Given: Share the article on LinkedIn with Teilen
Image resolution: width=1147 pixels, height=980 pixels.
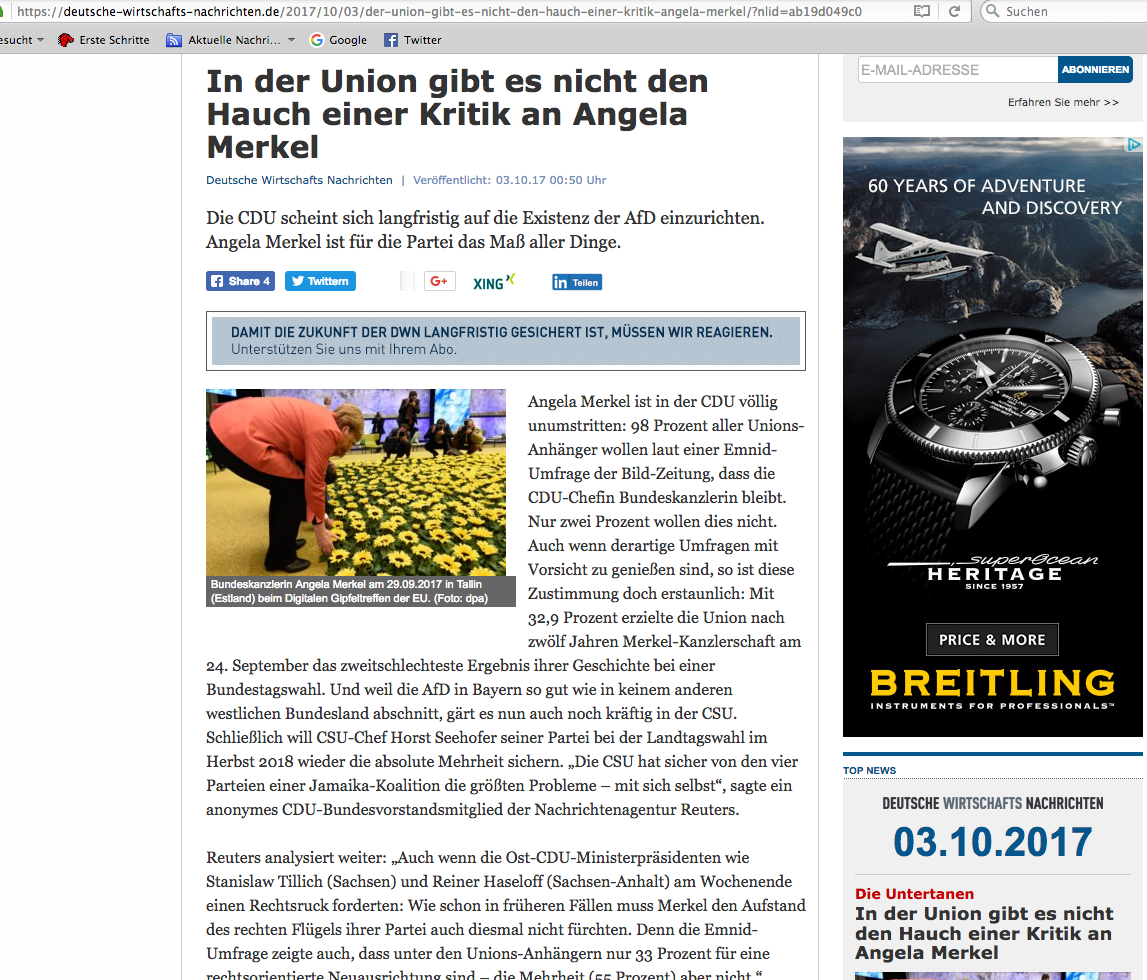Looking at the screenshot, I should coord(577,282).
